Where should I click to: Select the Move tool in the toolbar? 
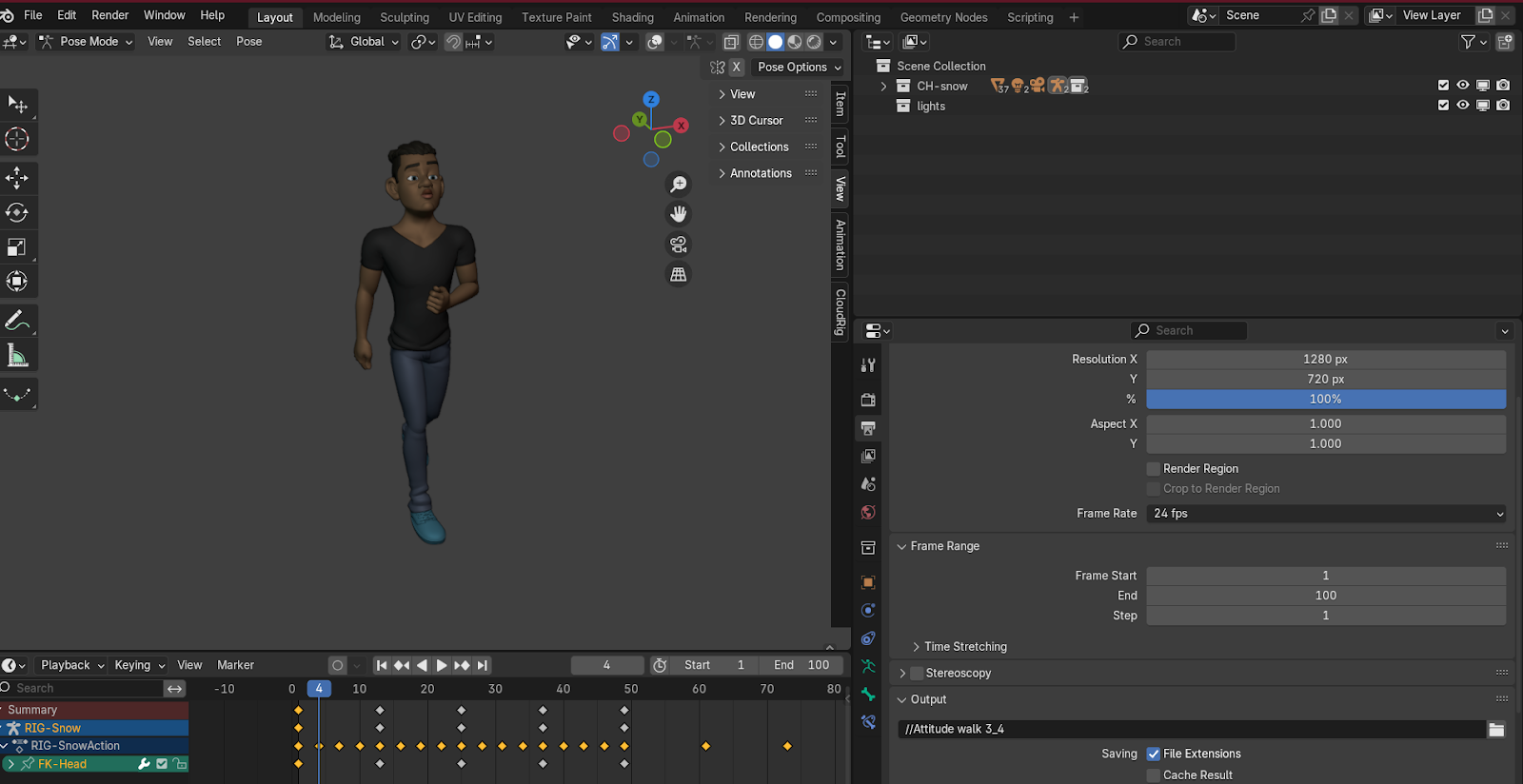tap(17, 178)
